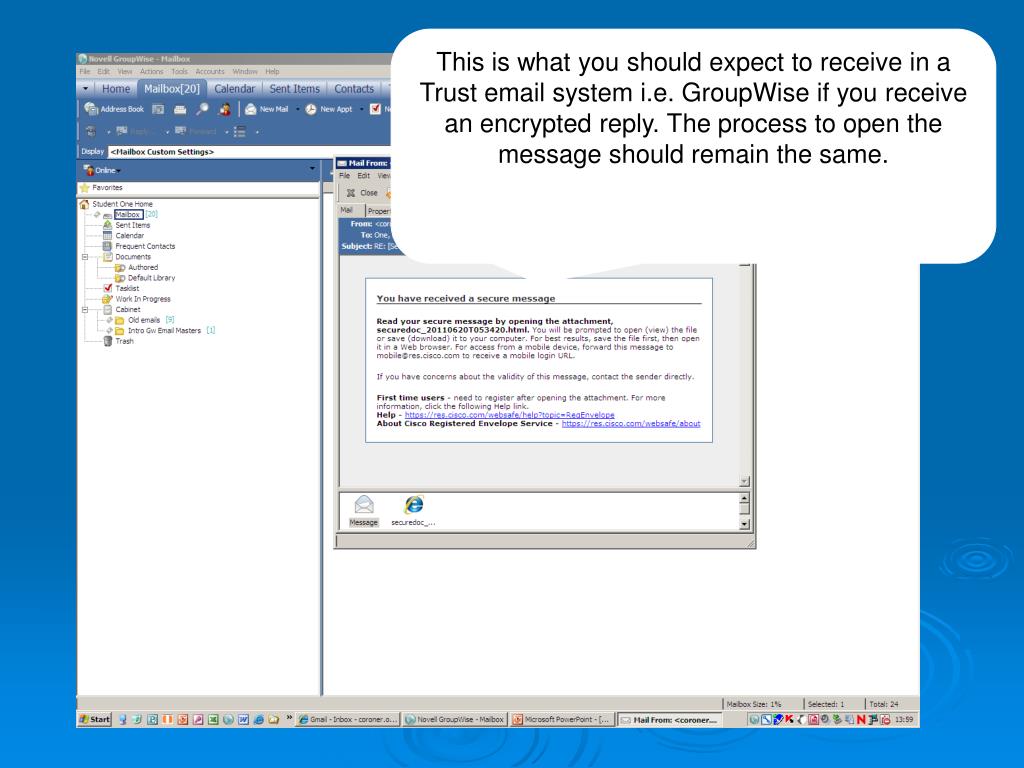Open the New Mail dropdown arrow
This screenshot has height=768, width=1024.
pyautogui.click(x=298, y=109)
